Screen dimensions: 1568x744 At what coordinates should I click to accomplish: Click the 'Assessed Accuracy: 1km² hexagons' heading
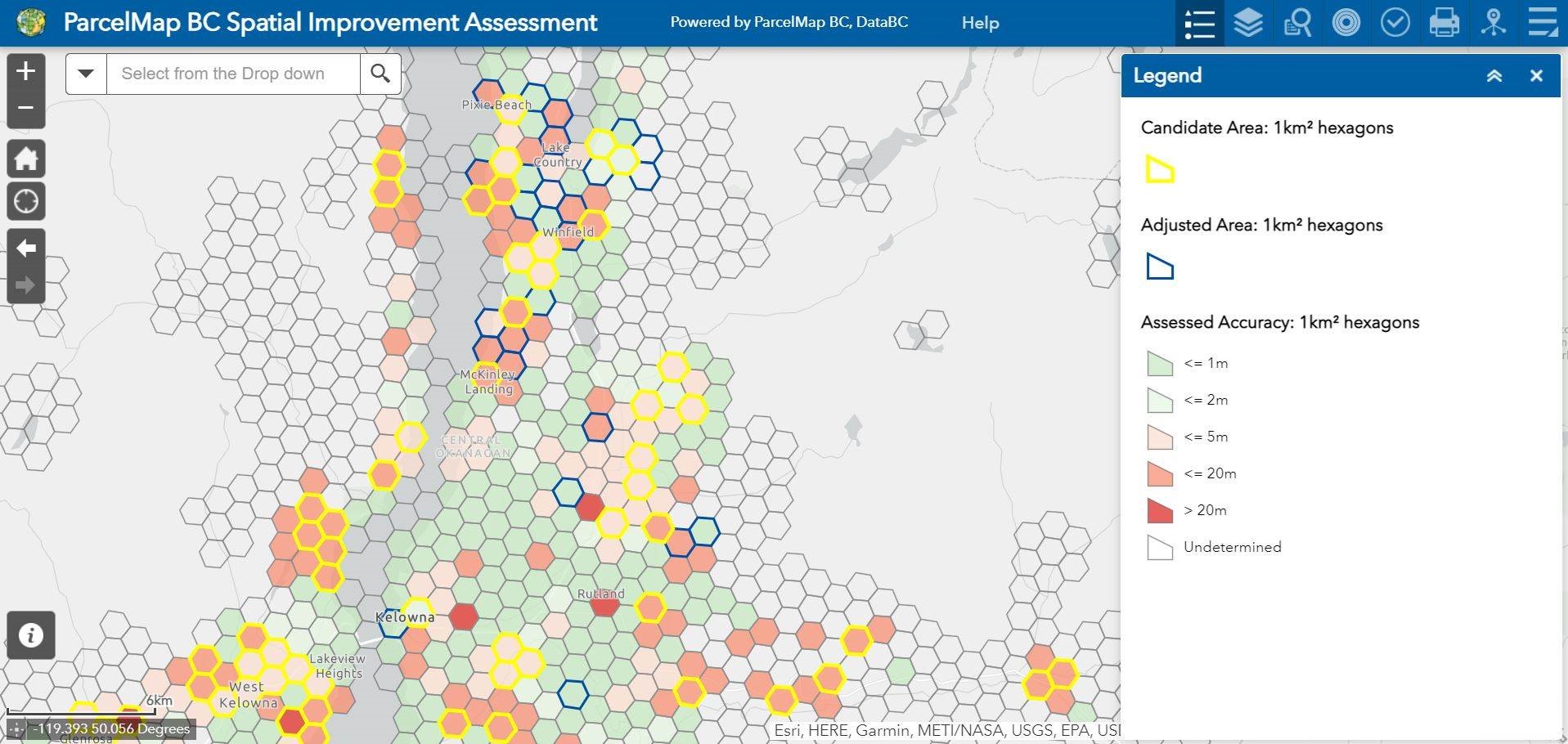coord(1280,322)
